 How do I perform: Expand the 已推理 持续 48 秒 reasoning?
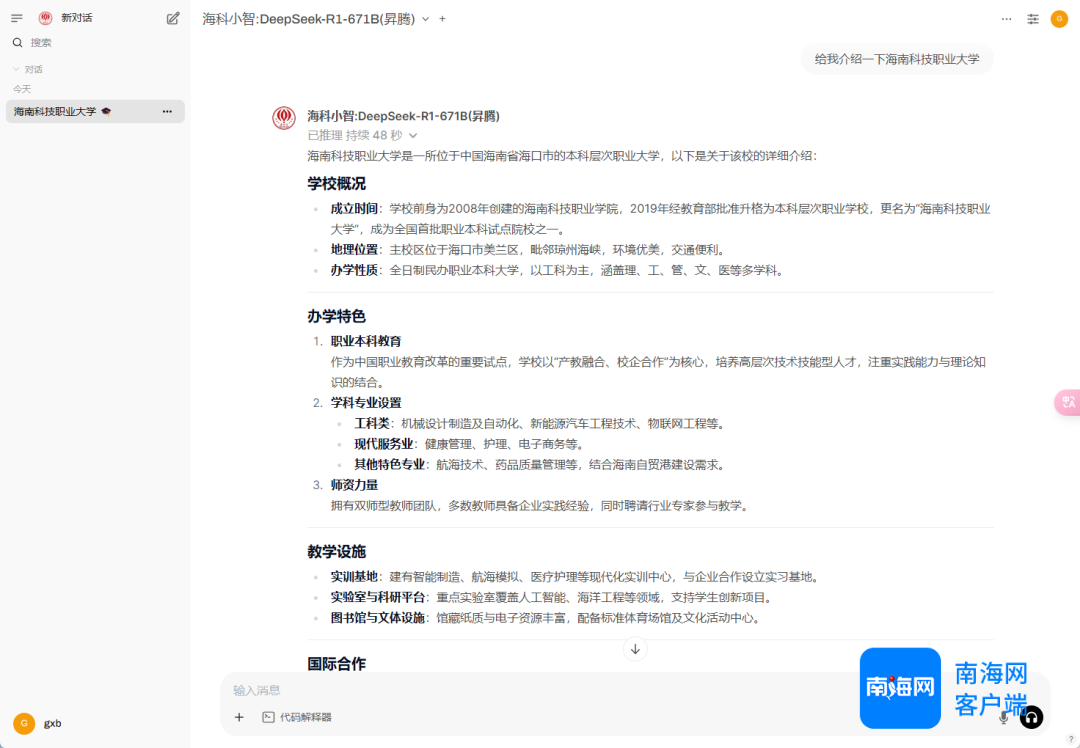[x=362, y=136]
